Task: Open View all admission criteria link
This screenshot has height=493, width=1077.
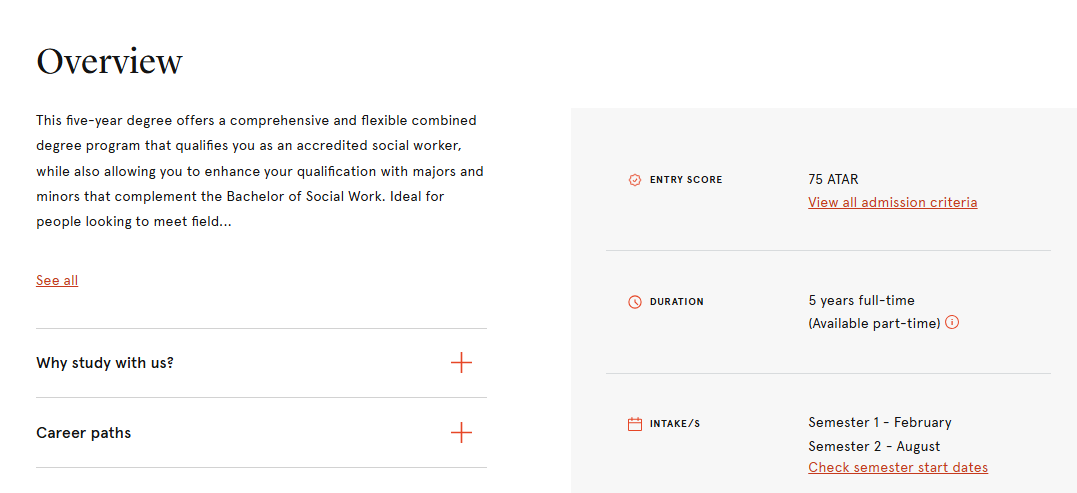Action: click(892, 203)
